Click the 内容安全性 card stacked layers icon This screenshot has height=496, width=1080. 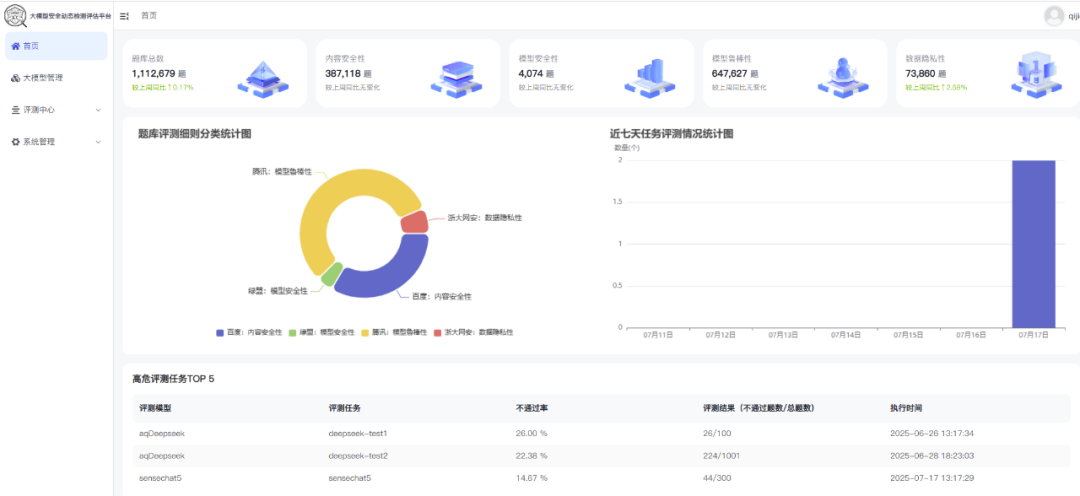point(456,75)
